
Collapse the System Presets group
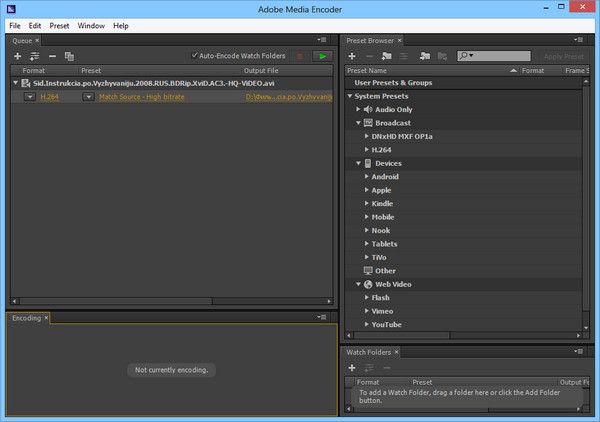click(x=350, y=96)
